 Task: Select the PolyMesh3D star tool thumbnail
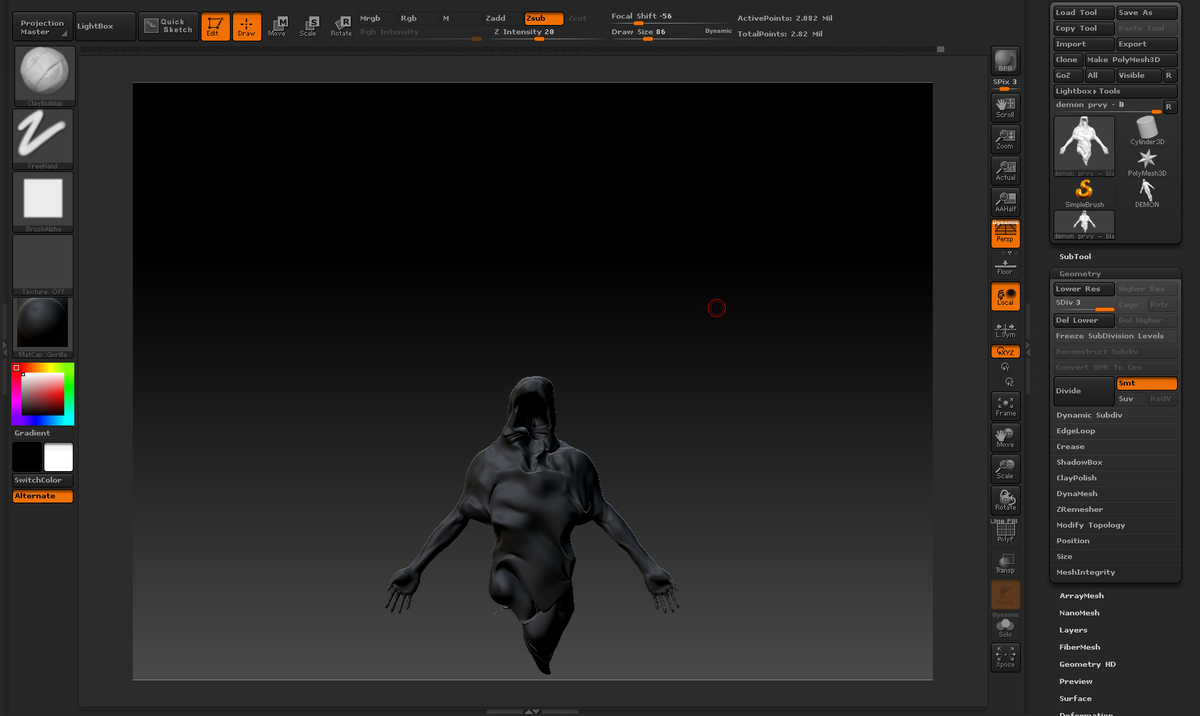[x=1147, y=161]
